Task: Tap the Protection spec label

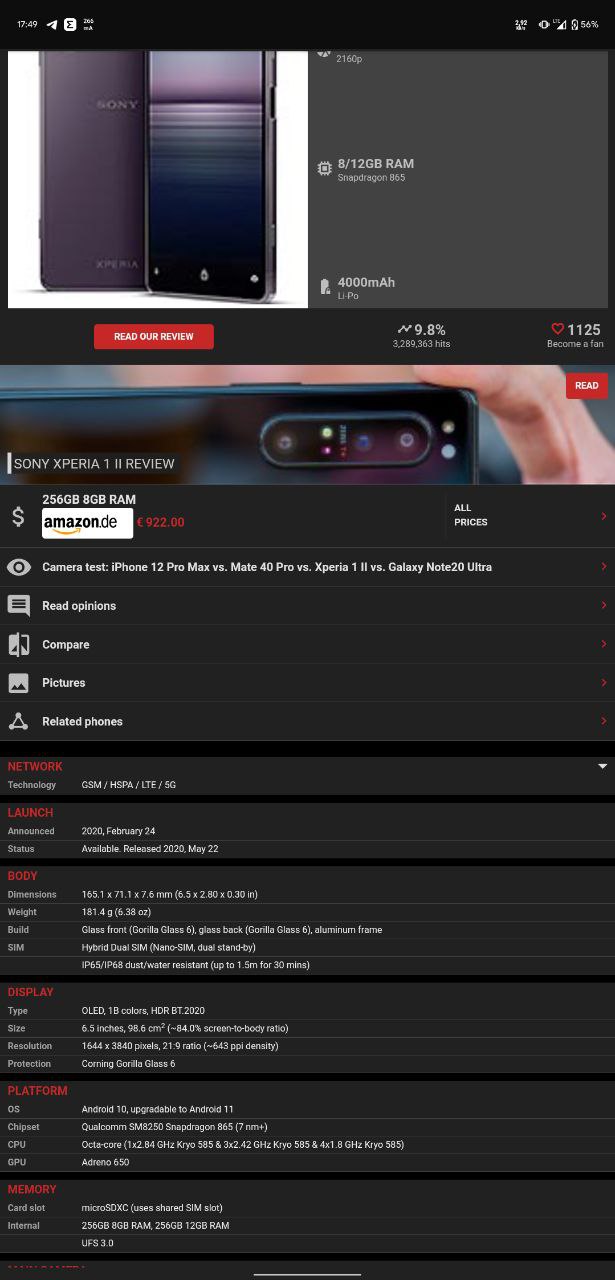Action: point(29,1064)
